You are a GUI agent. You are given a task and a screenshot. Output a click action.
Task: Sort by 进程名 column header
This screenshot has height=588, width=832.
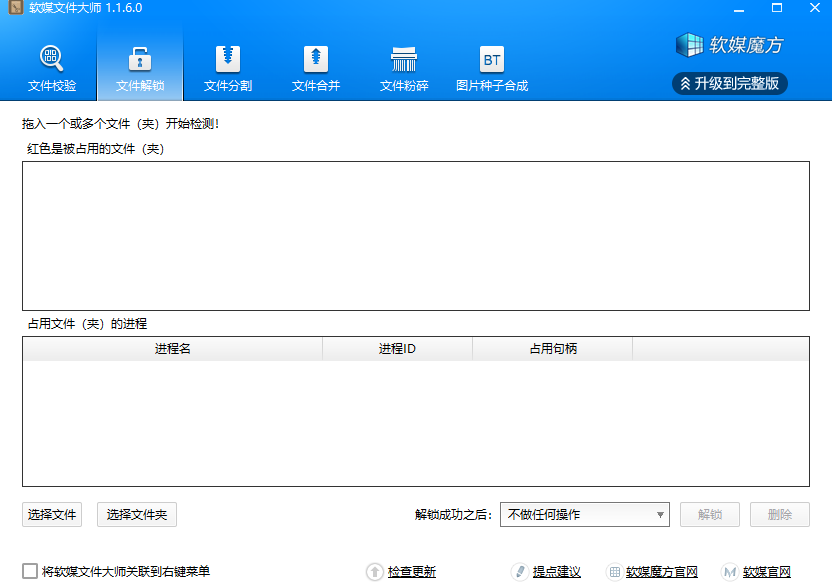(x=172, y=349)
